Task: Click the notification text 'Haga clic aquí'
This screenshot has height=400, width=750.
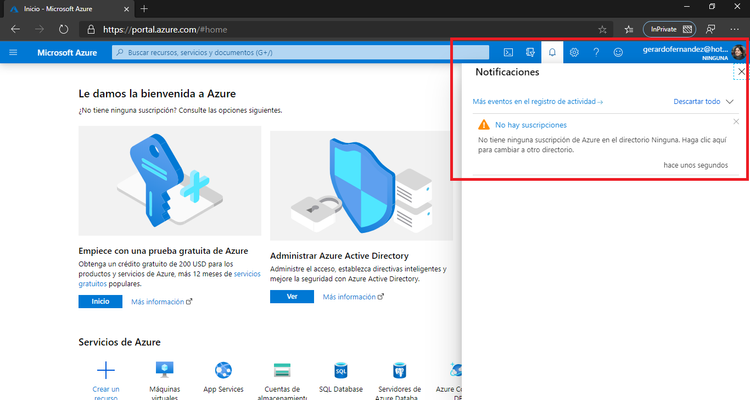Action: coord(705,140)
